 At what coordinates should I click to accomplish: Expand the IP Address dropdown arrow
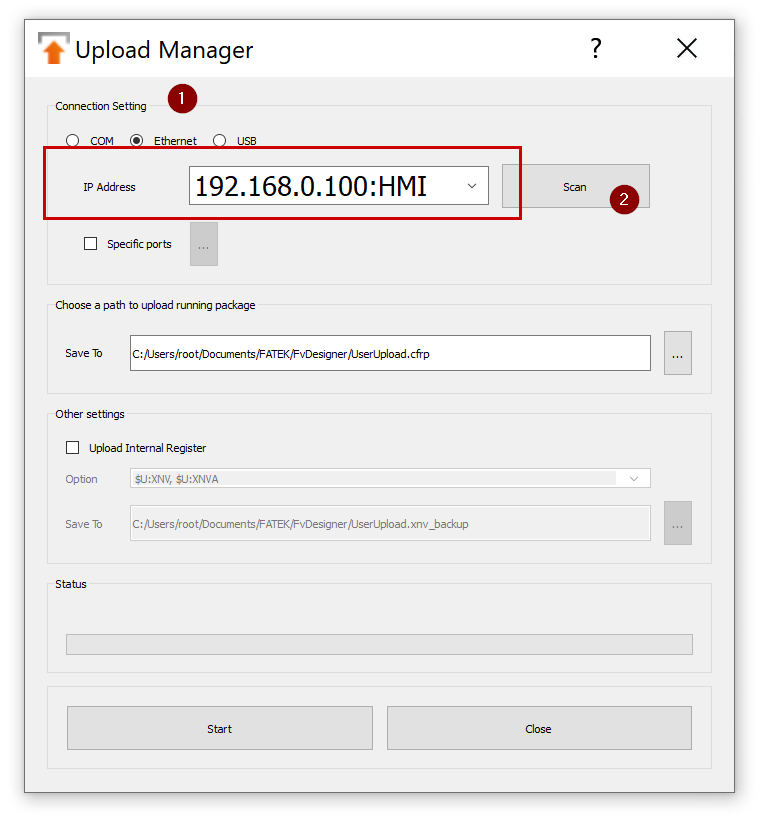point(472,186)
